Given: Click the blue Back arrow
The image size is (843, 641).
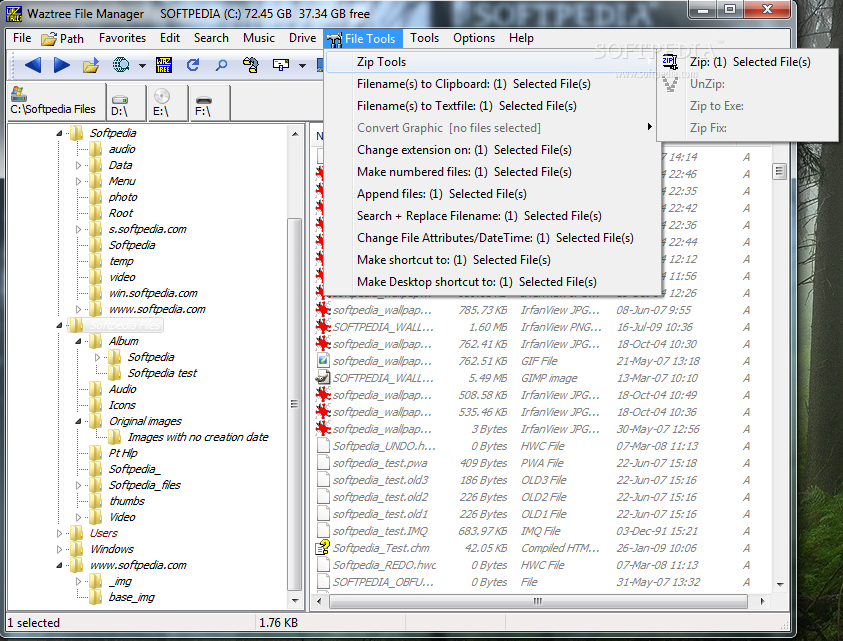Looking at the screenshot, I should point(33,65).
